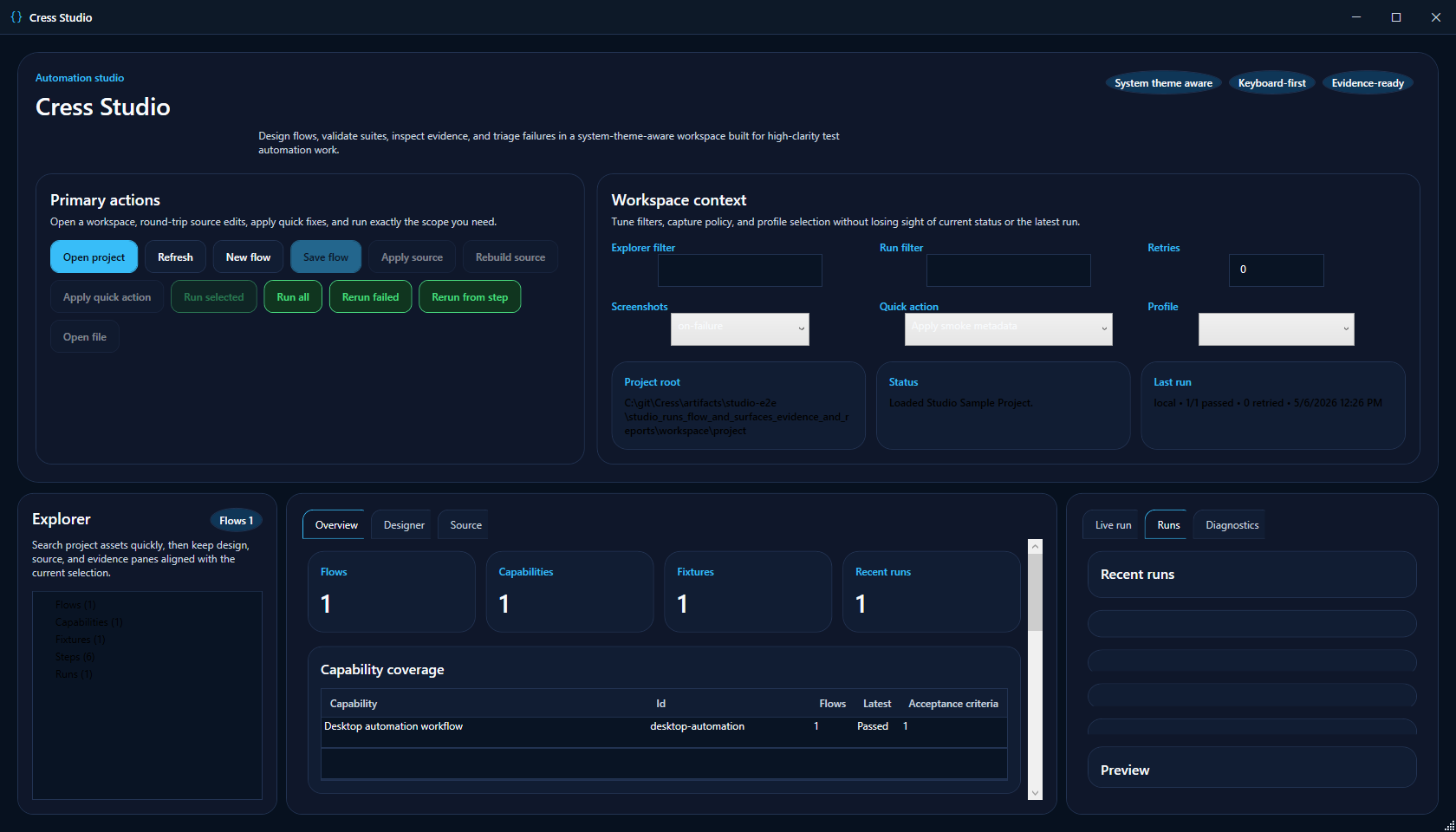This screenshot has width=1456, height=832.
Task: Click the Keyboard-first badge
Action: pos(1271,83)
